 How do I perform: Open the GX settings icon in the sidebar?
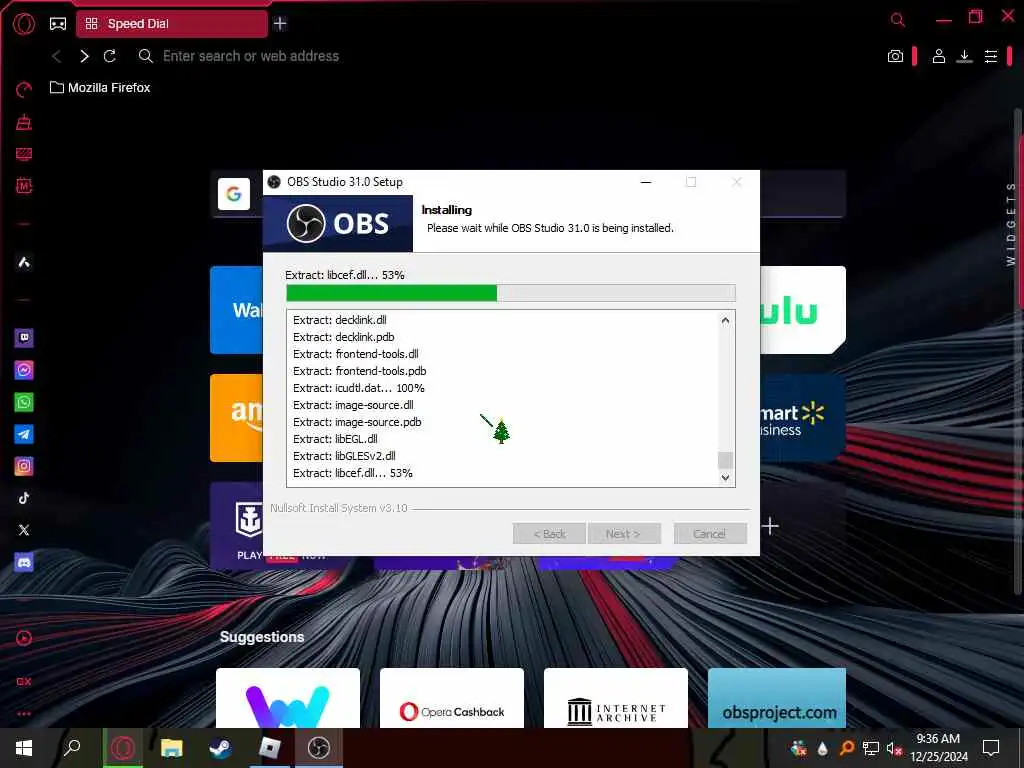(x=24, y=681)
